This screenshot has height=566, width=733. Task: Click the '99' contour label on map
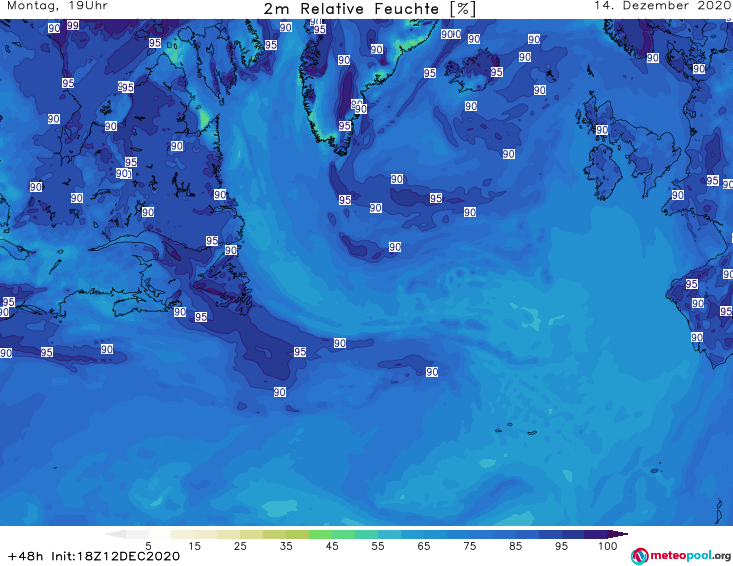click(x=73, y=25)
